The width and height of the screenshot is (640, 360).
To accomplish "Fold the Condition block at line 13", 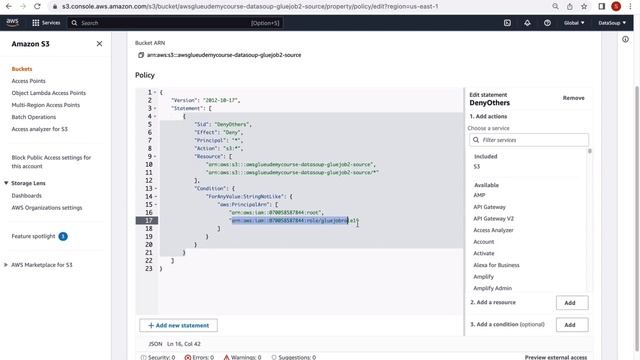I will click(x=156, y=189).
